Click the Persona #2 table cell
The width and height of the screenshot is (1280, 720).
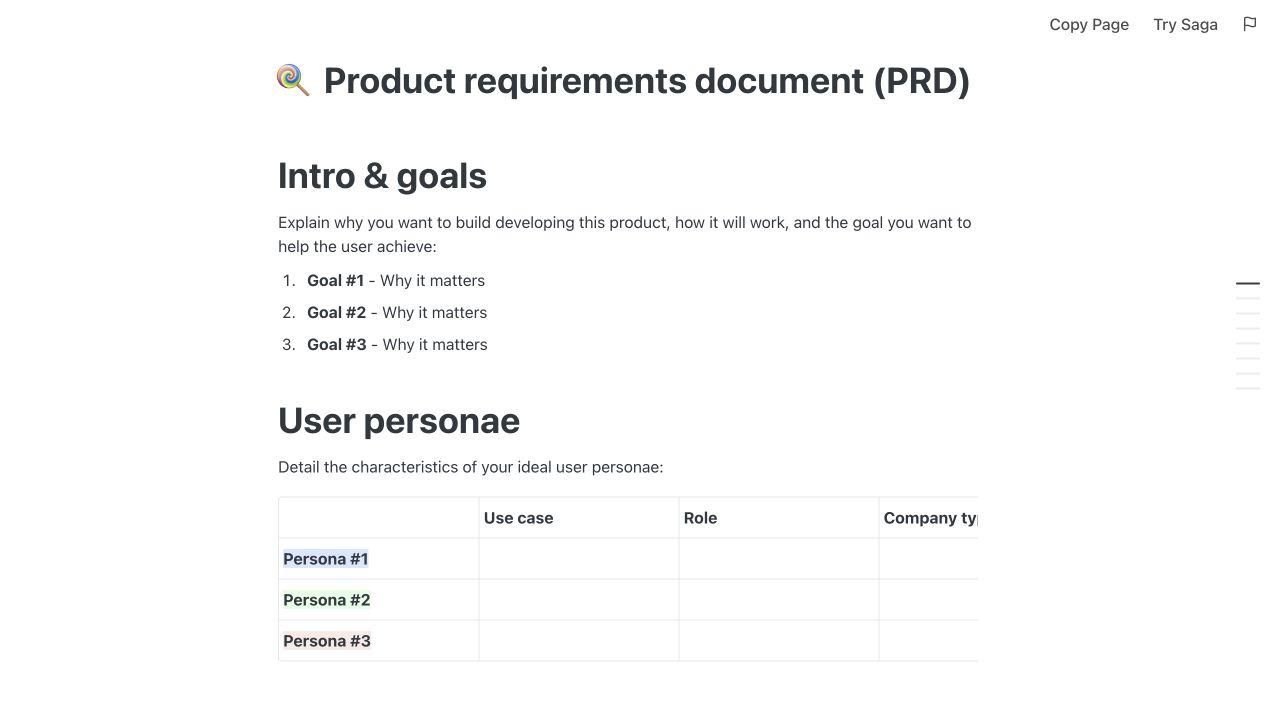coord(379,600)
